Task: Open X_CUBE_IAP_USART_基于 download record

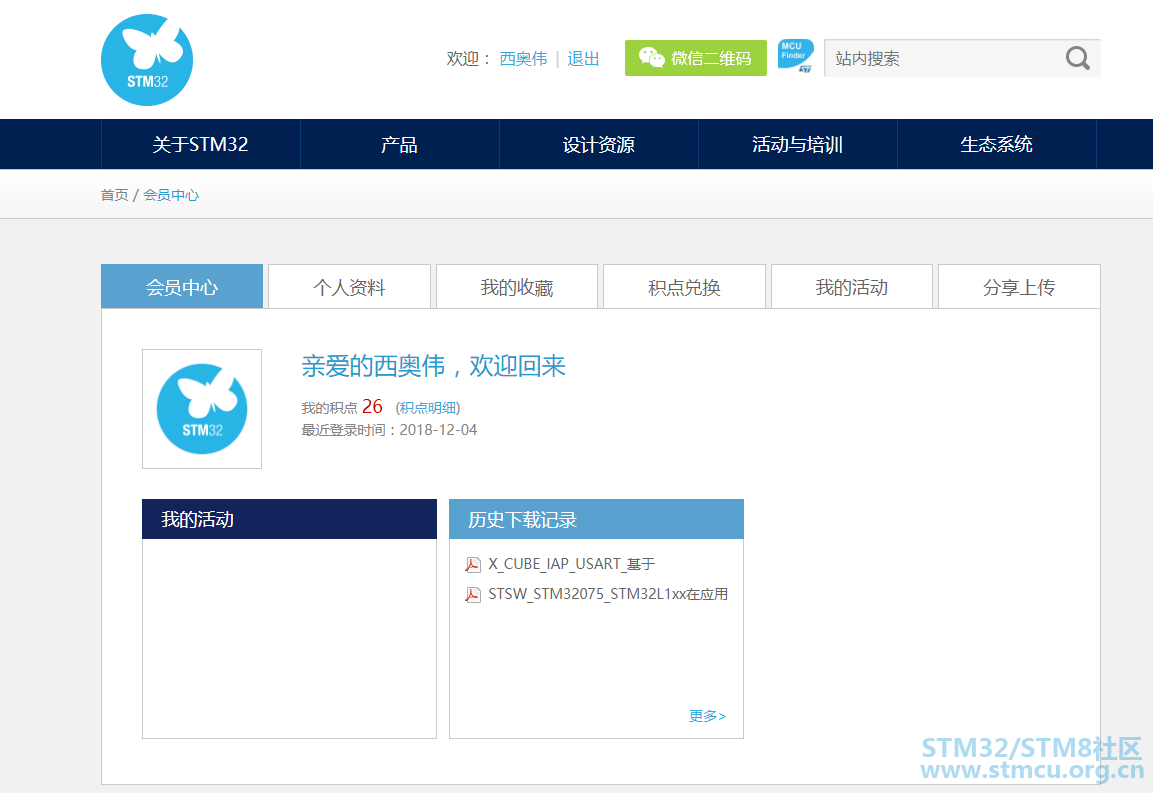Action: pos(571,564)
